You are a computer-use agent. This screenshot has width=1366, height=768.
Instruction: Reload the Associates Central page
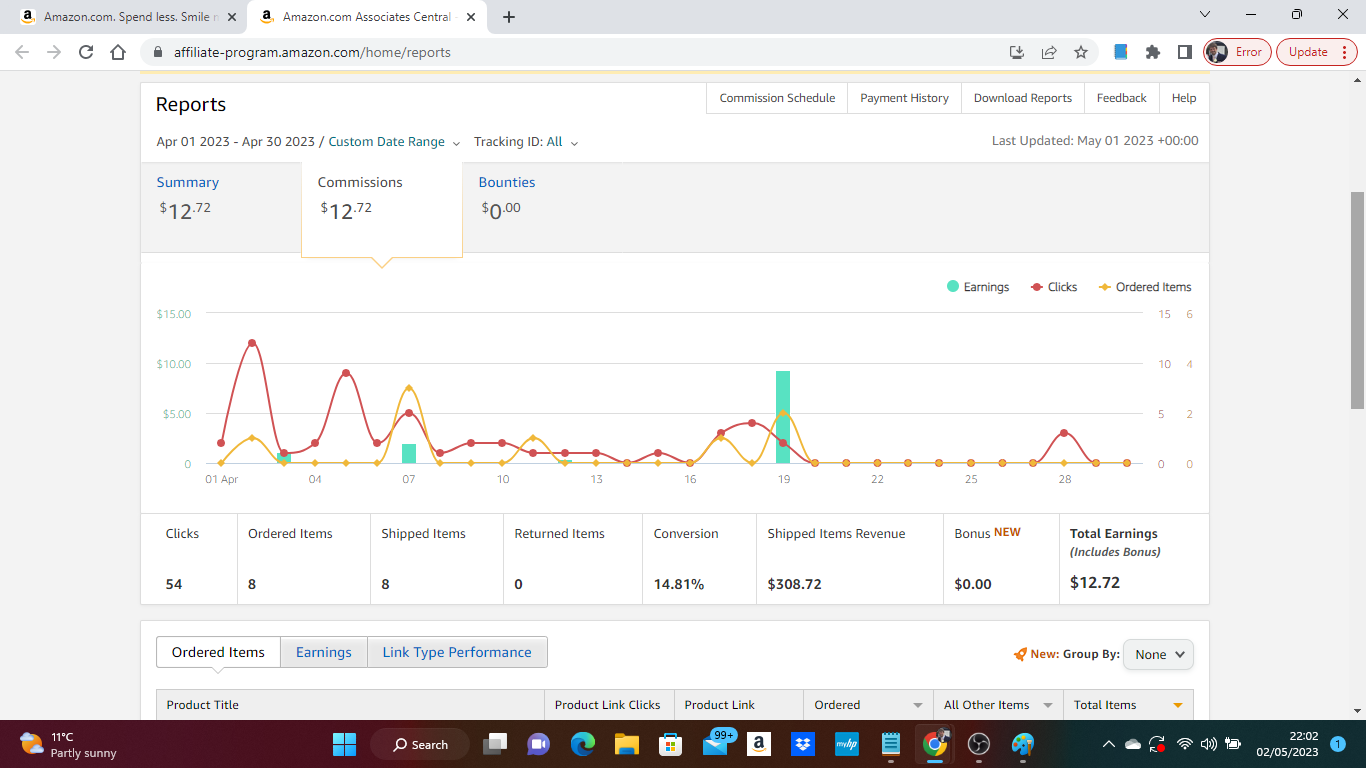(86, 52)
